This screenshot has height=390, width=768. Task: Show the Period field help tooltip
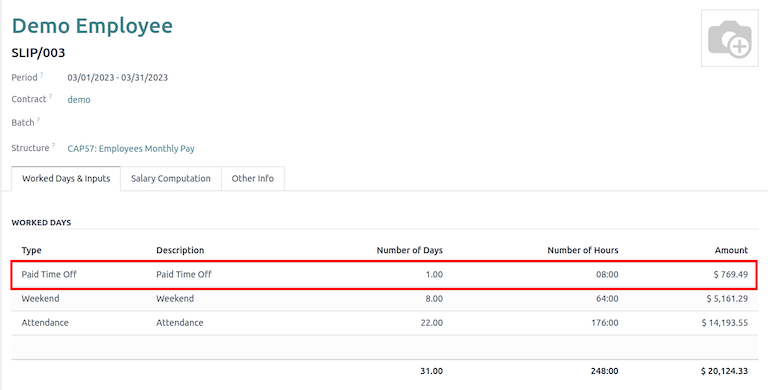pyautogui.click(x=42, y=75)
